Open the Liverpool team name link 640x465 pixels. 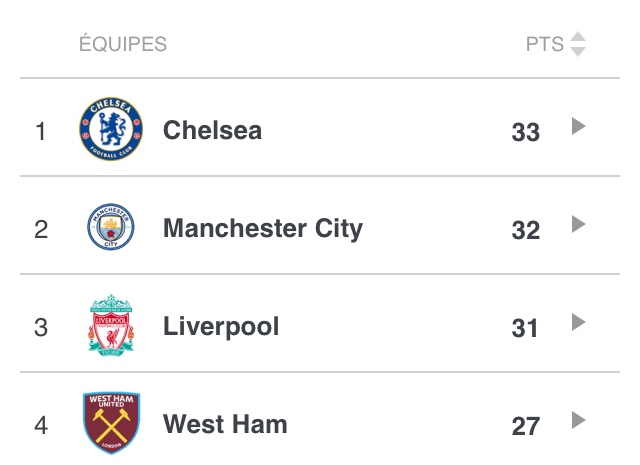click(x=221, y=326)
